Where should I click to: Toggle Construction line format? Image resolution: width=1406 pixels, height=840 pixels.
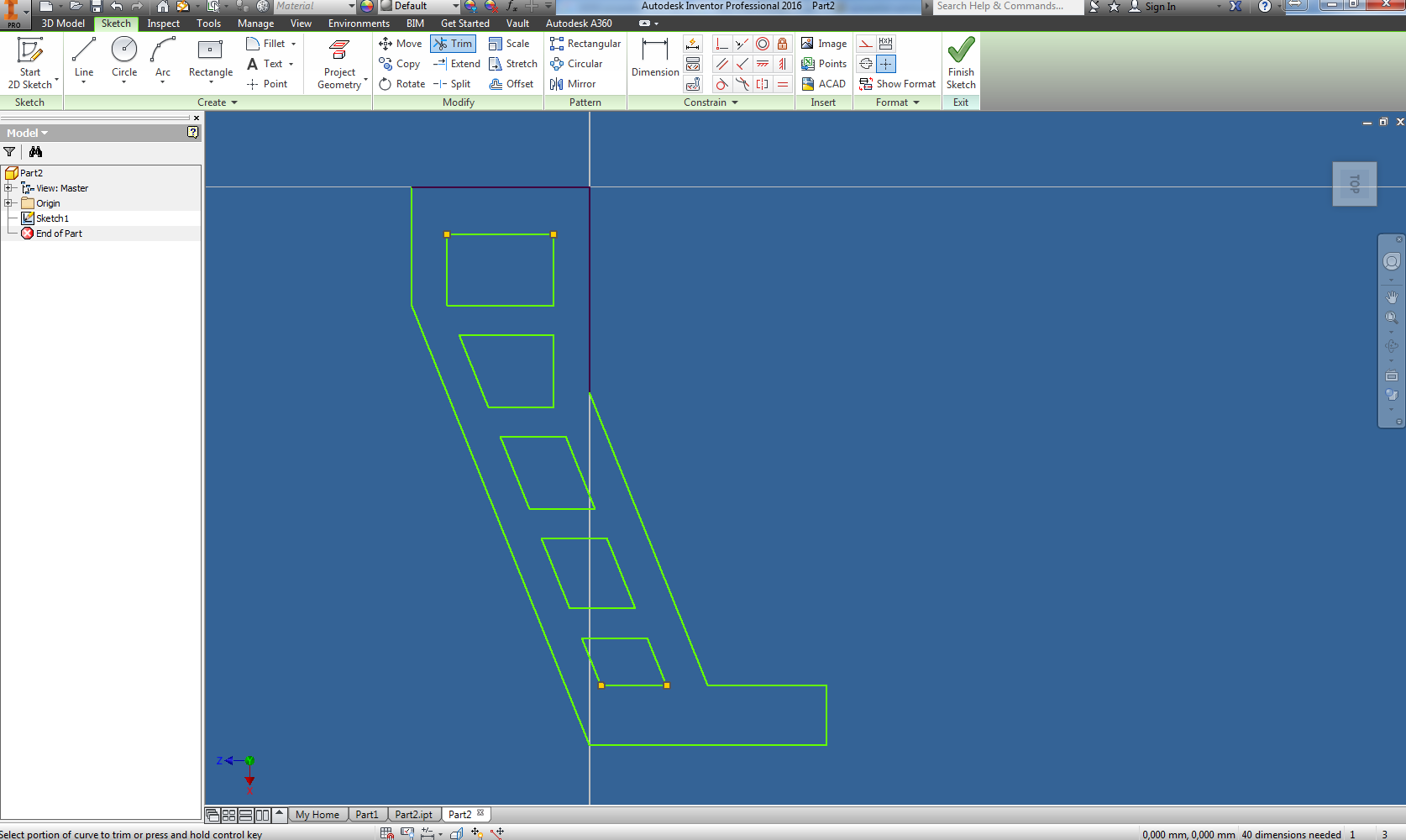[x=866, y=44]
